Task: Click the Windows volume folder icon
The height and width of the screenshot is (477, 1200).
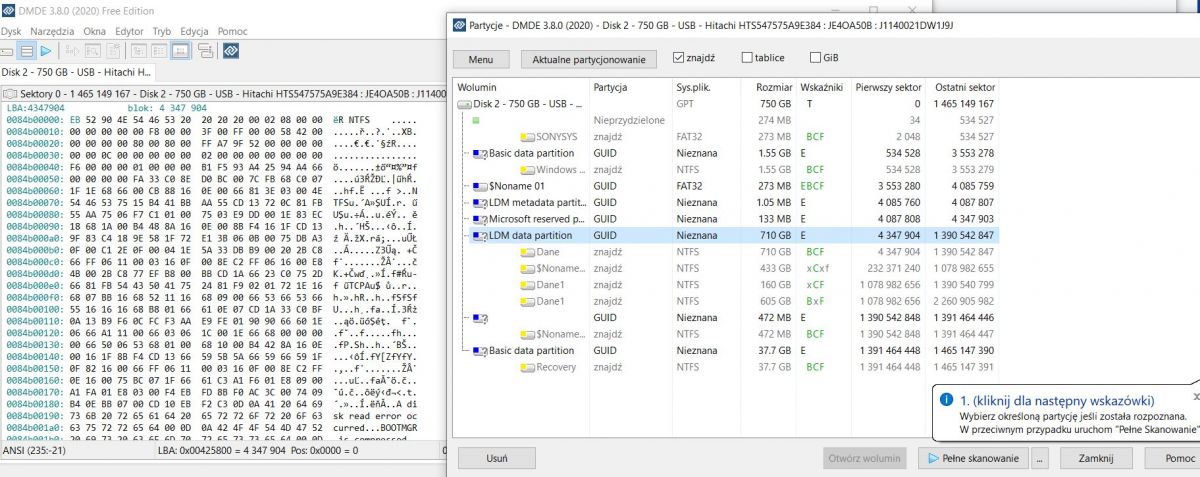Action: 527,170
